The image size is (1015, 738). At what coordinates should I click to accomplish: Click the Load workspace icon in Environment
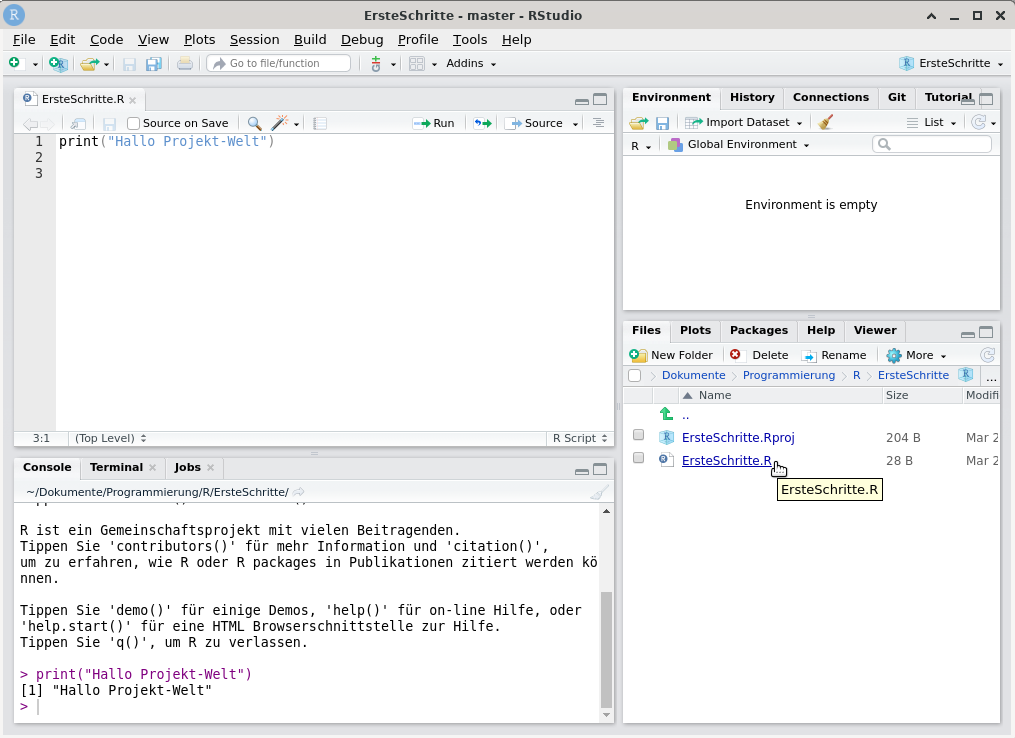(x=638, y=122)
